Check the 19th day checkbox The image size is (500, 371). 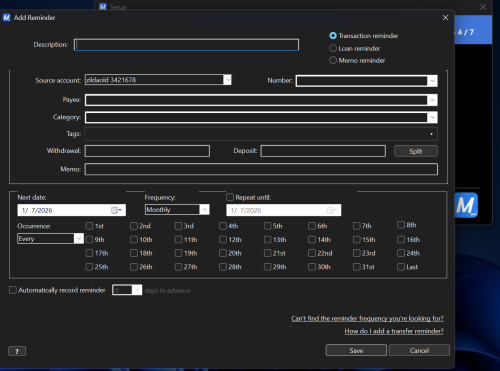tap(178, 253)
